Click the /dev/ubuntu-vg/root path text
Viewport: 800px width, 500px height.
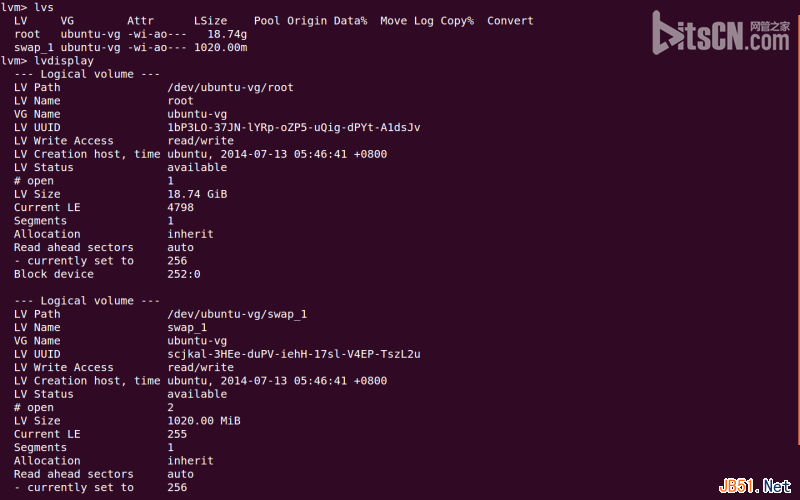[x=231, y=87]
